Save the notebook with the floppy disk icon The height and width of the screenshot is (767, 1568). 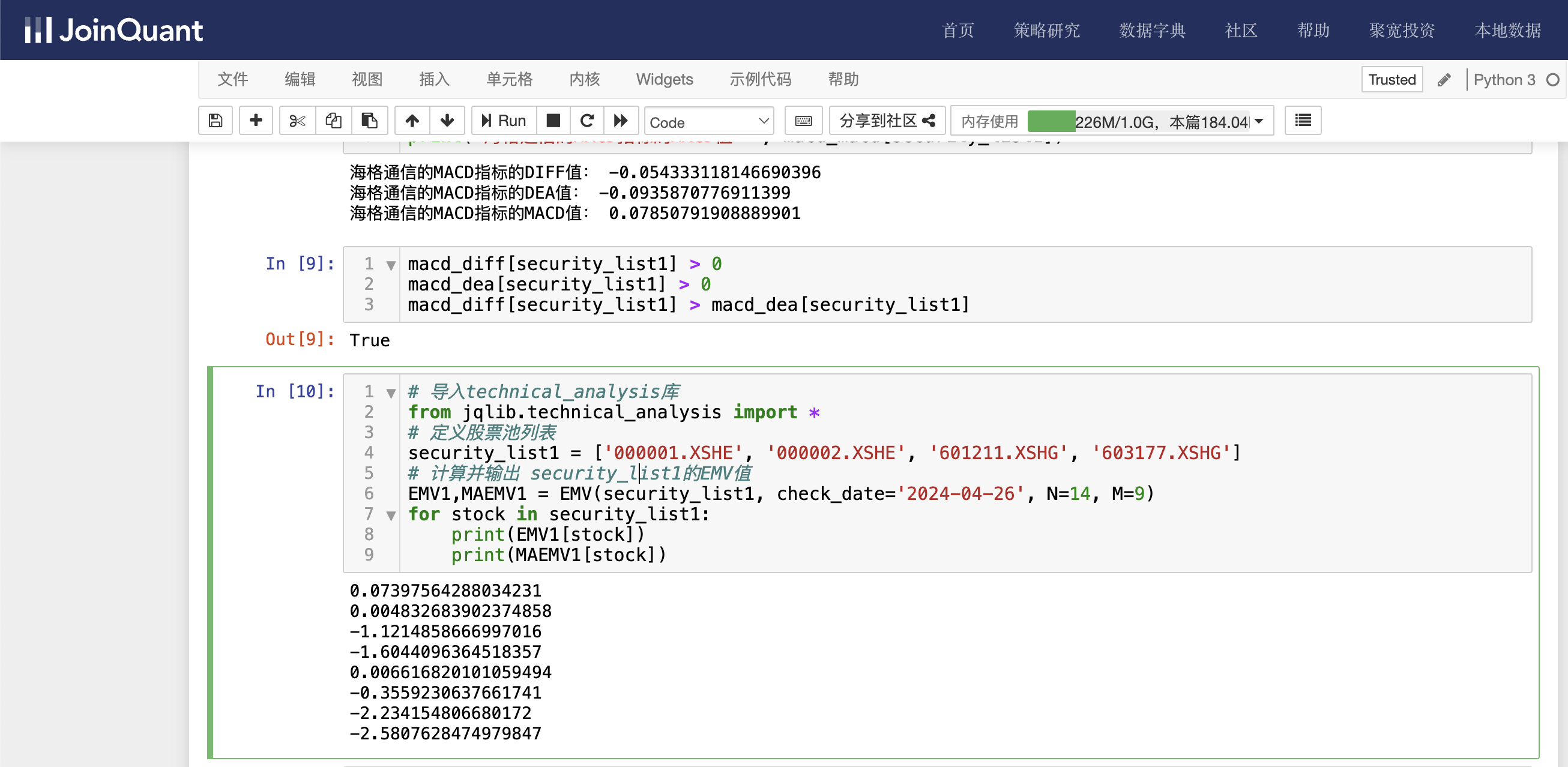(216, 121)
